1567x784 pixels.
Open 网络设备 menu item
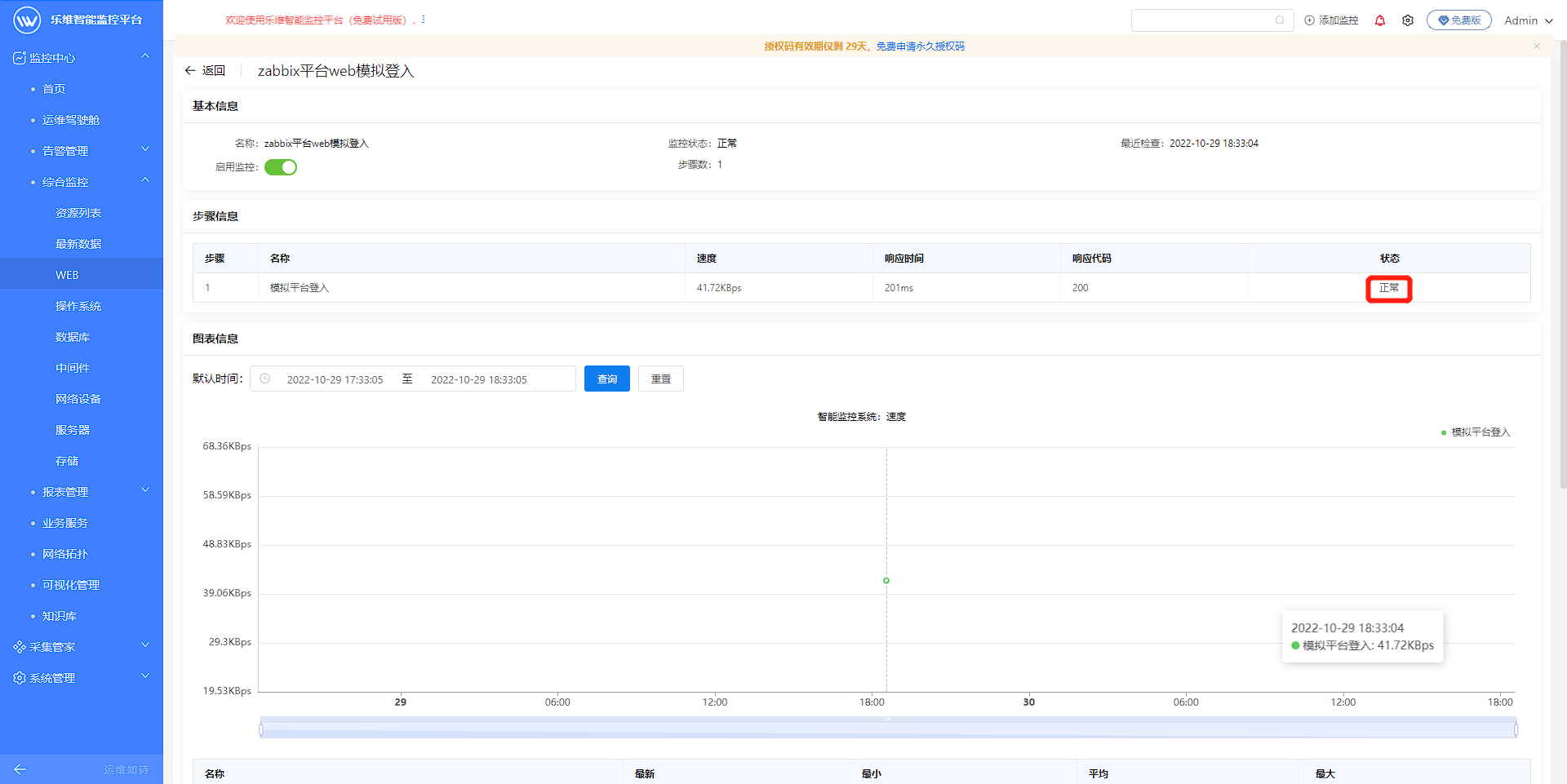click(x=78, y=399)
